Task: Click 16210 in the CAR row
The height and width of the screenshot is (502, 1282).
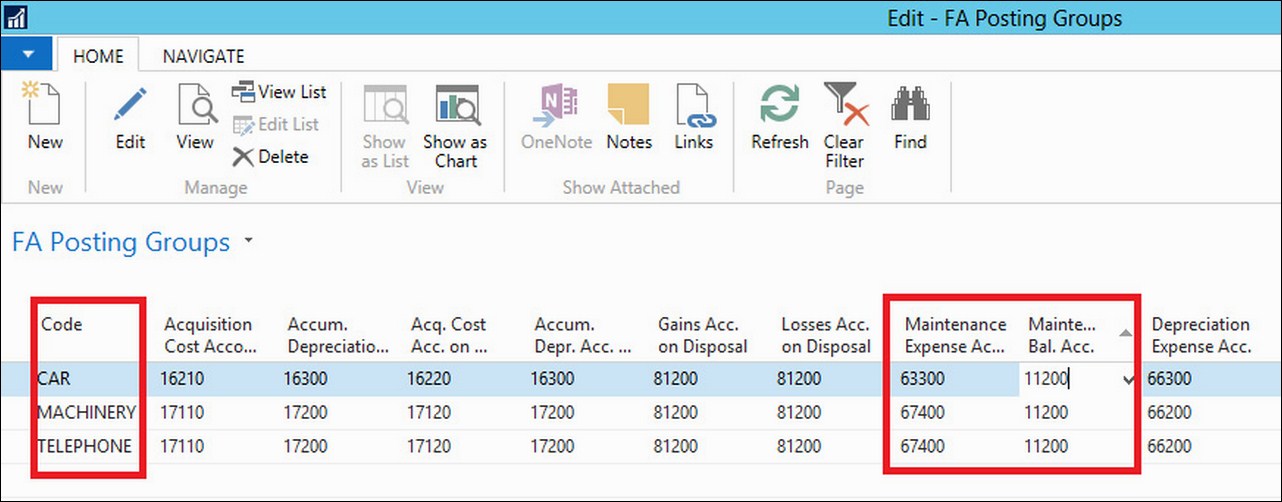Action: (182, 379)
